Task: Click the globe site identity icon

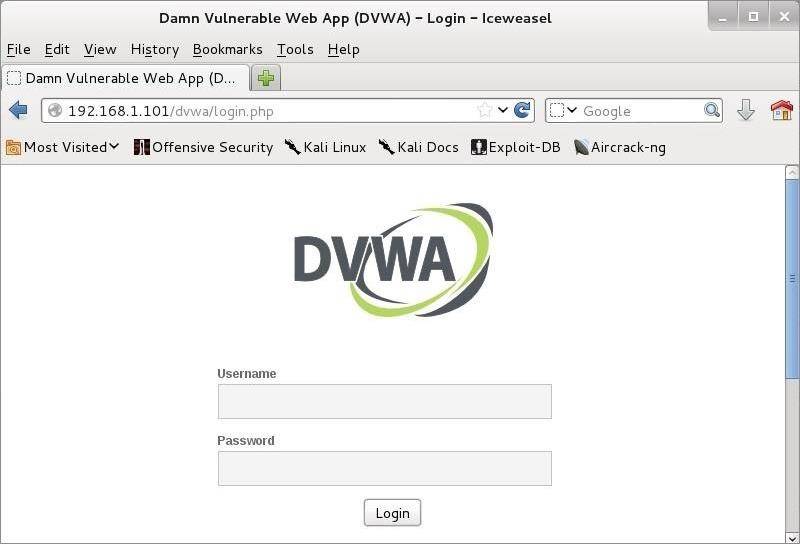Action: [55, 110]
